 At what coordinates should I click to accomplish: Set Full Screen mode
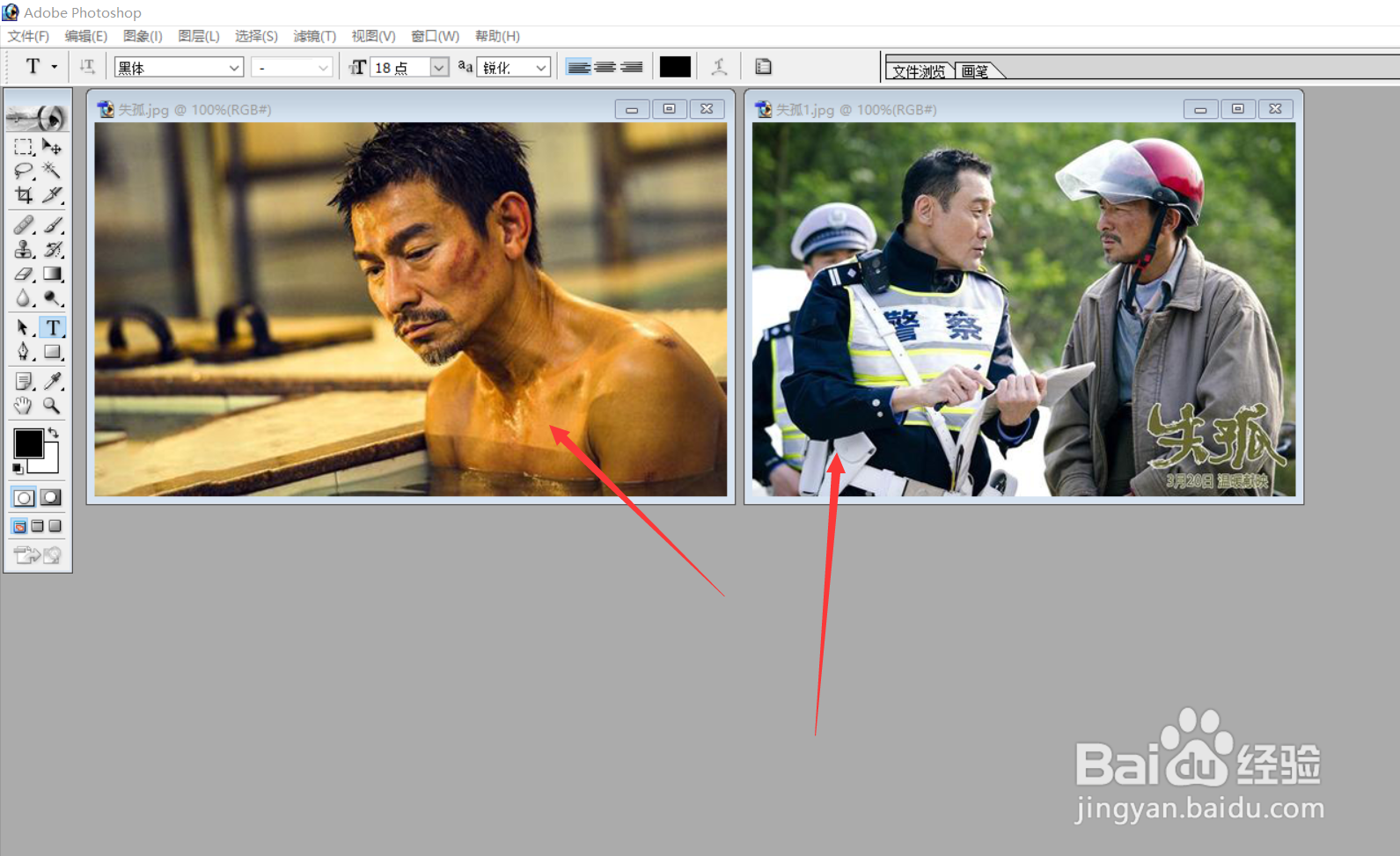tap(55, 526)
